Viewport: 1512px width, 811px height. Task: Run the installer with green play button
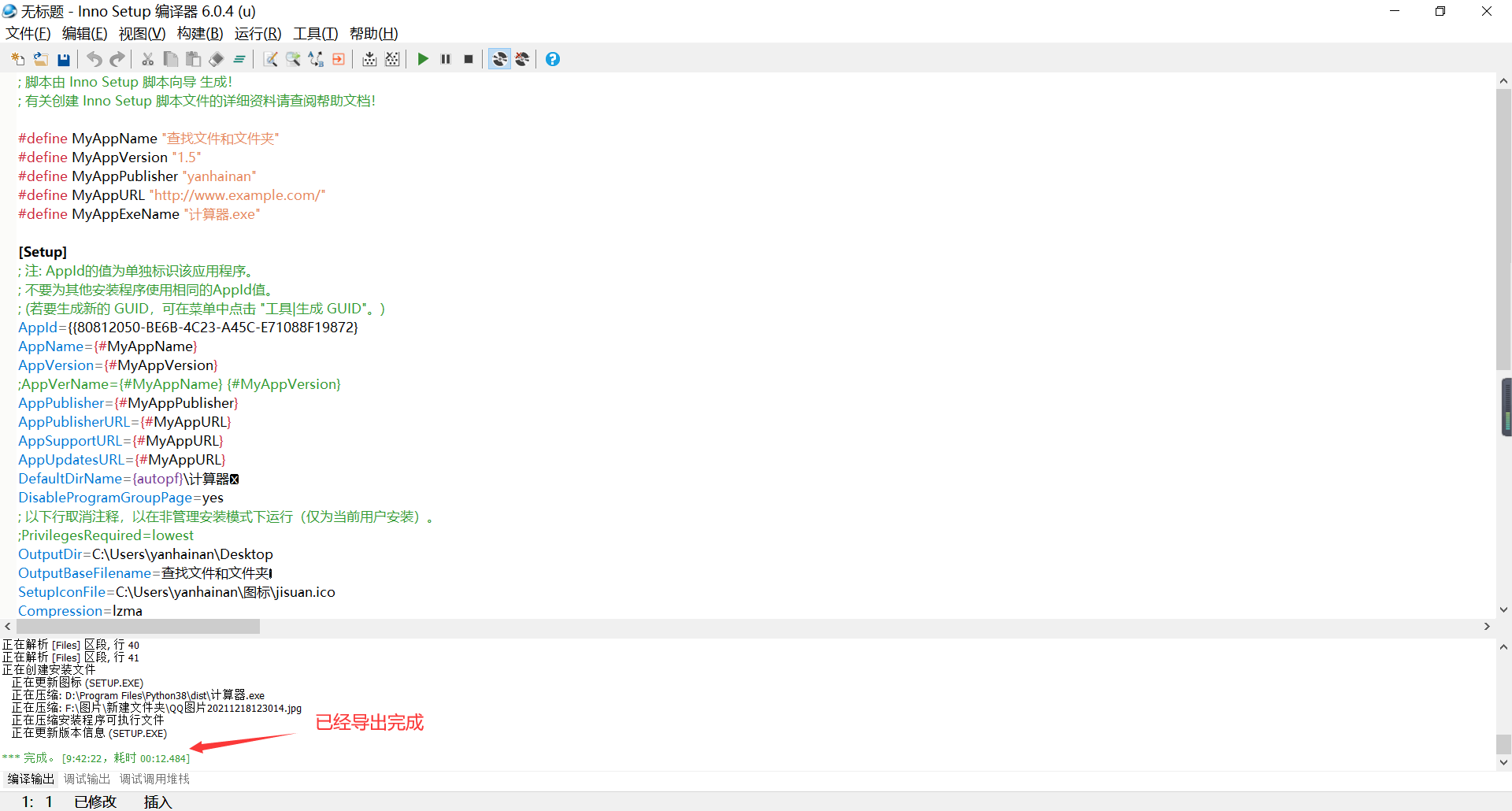[x=423, y=59]
